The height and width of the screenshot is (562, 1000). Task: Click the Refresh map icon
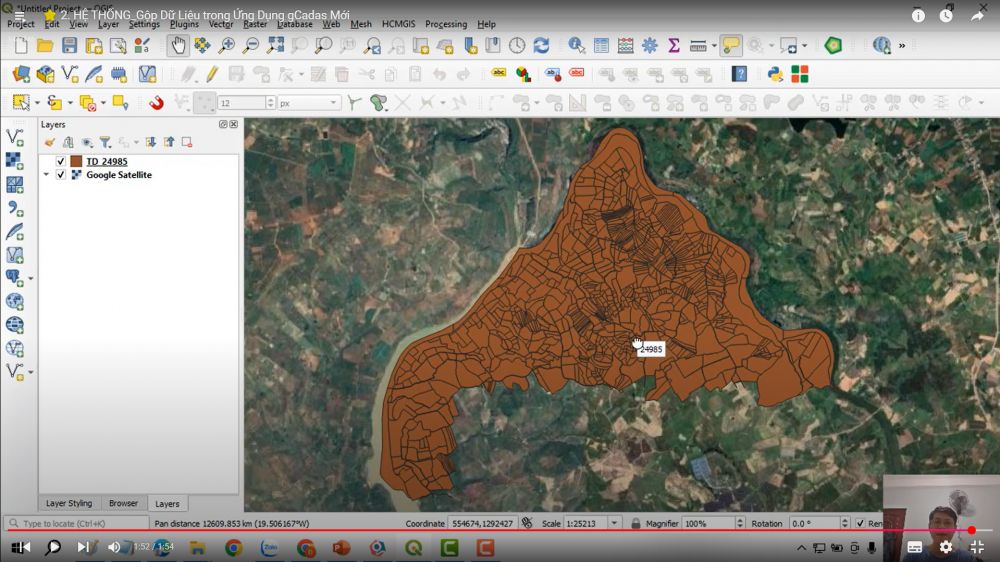click(541, 45)
